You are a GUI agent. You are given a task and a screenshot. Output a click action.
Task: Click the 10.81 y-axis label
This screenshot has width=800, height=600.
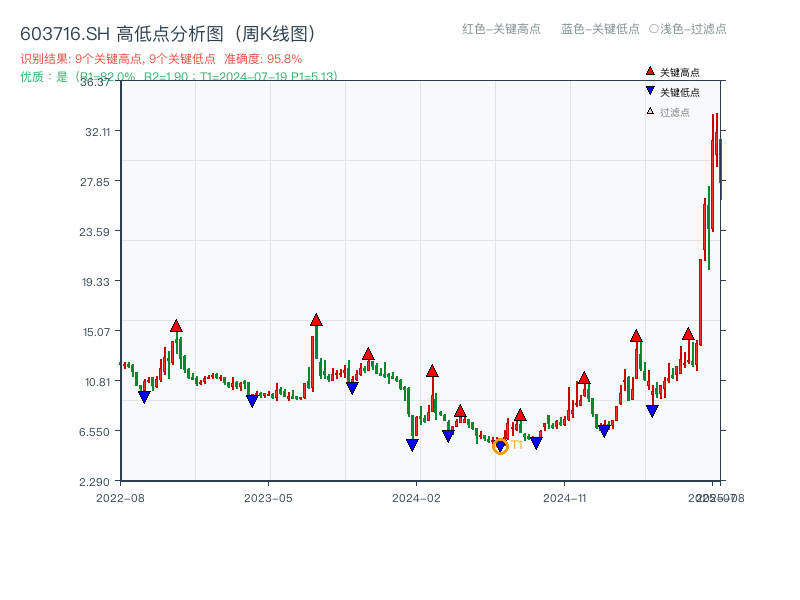tap(96, 382)
